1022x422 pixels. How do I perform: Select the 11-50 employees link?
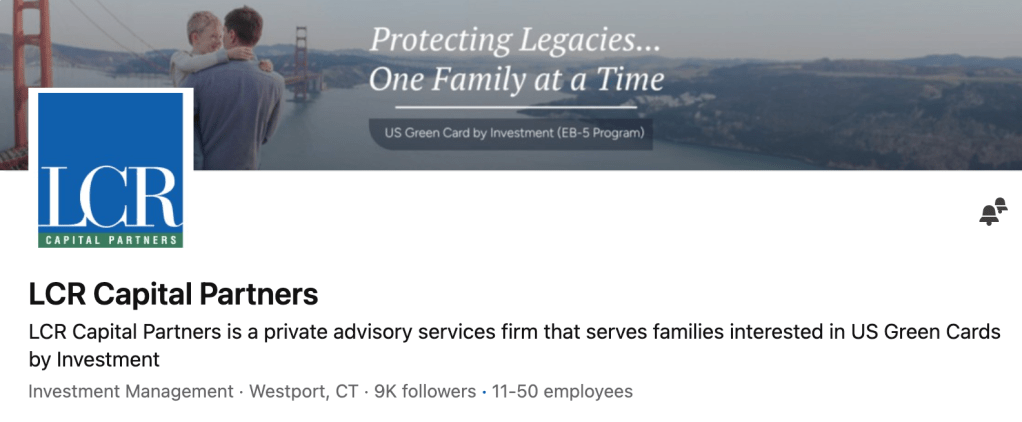click(561, 391)
